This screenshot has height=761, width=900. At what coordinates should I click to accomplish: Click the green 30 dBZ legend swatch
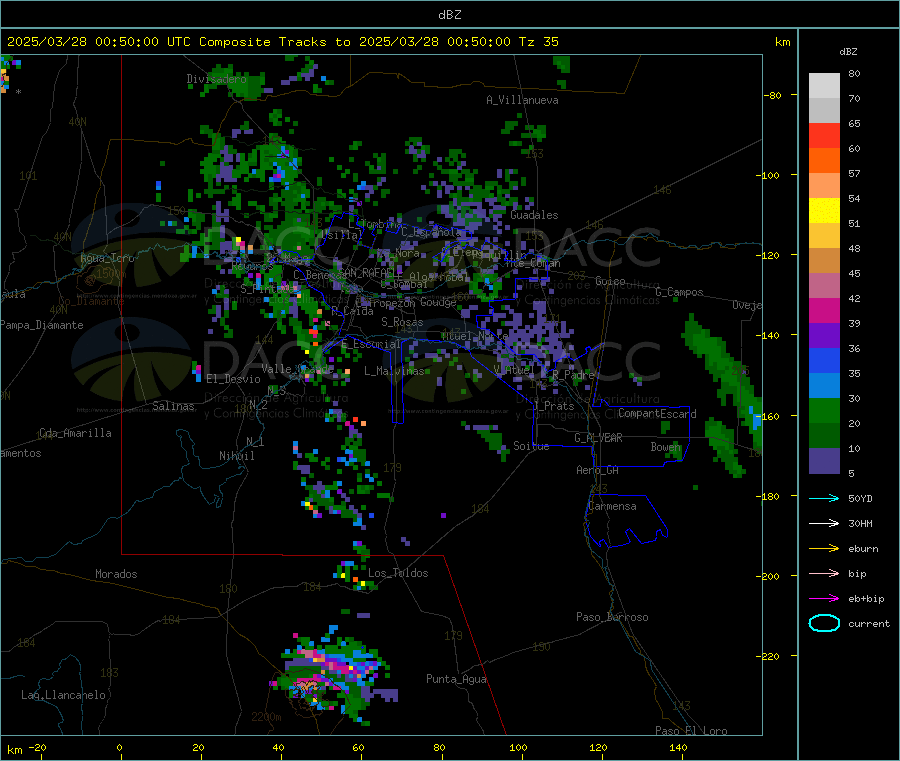click(x=824, y=410)
